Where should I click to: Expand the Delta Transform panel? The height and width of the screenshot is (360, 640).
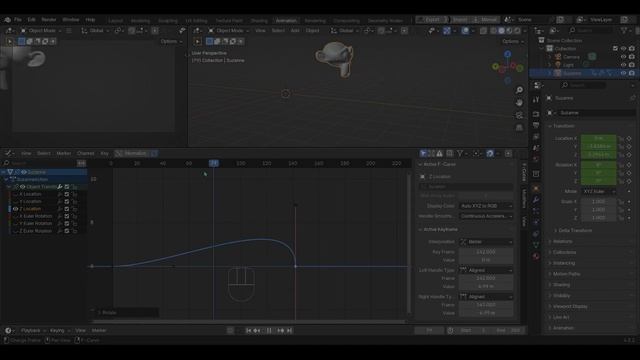pyautogui.click(x=575, y=231)
